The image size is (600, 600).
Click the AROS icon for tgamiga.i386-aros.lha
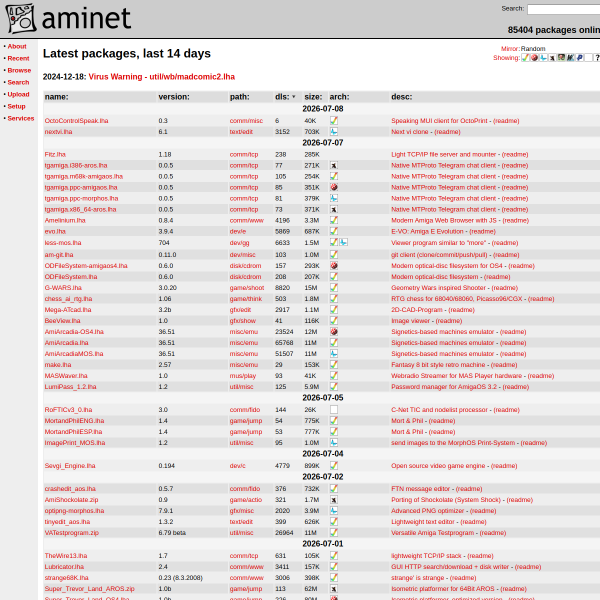pyautogui.click(x=334, y=166)
